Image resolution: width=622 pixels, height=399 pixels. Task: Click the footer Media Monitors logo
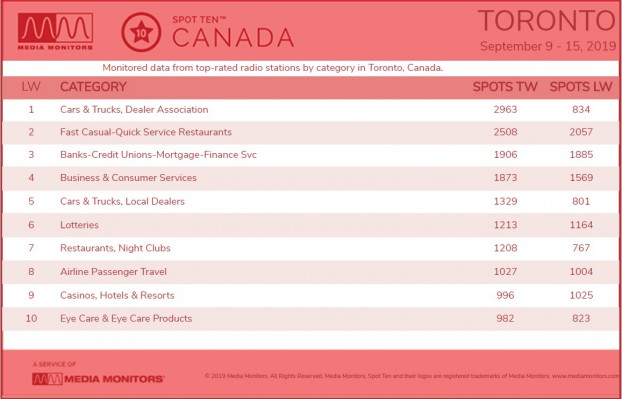coord(98,379)
